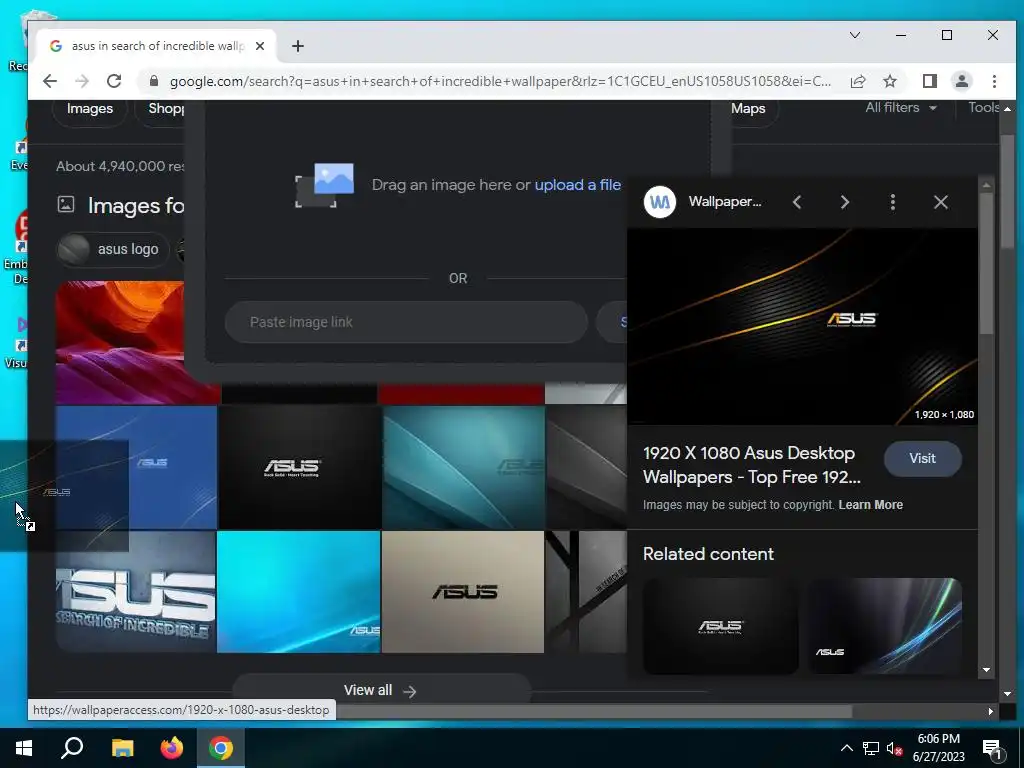Bookmark this tab with the star icon
The height and width of the screenshot is (768, 1024).
pyautogui.click(x=889, y=81)
